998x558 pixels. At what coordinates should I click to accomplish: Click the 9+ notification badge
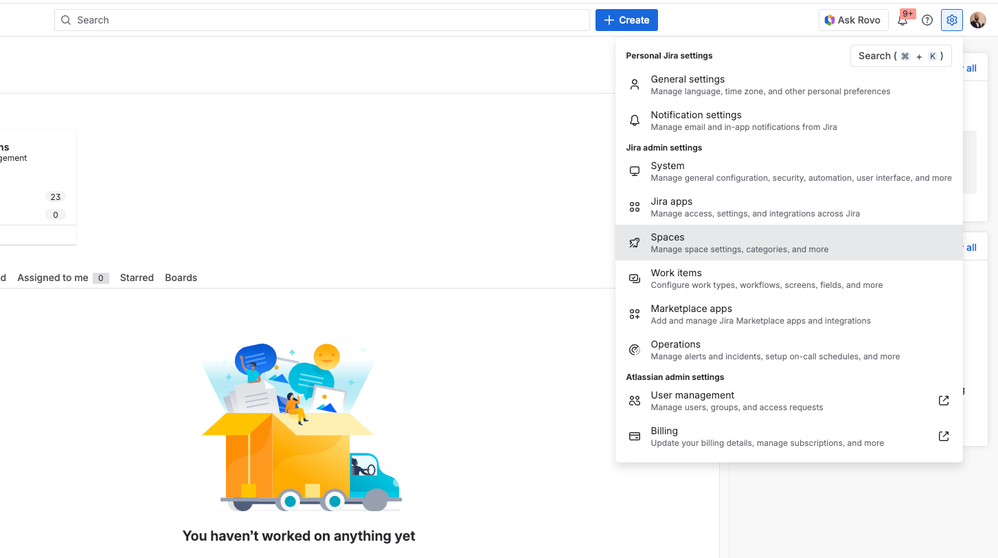point(908,13)
